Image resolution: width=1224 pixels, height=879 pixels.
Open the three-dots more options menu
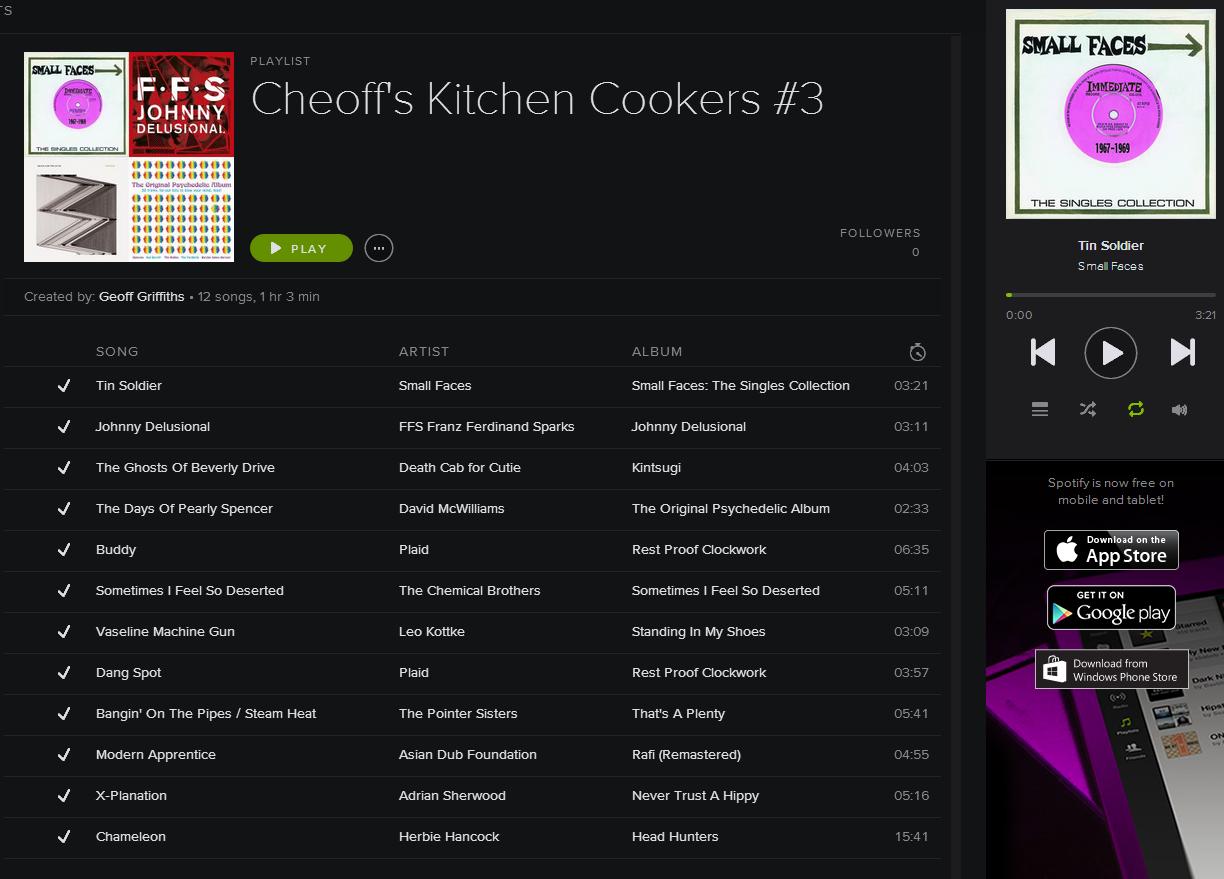pos(379,248)
